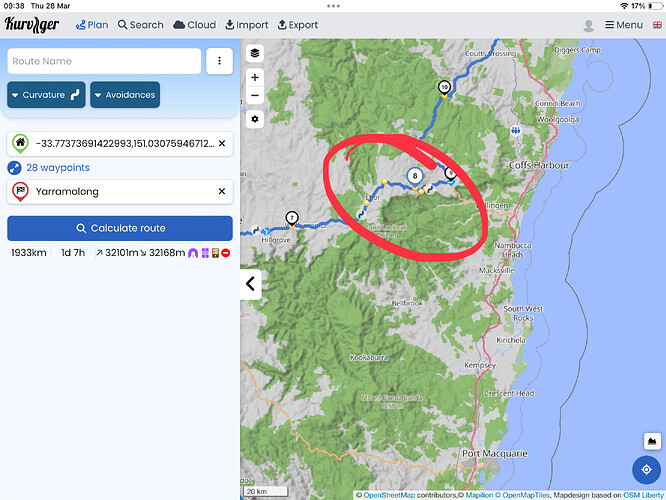Image resolution: width=666 pixels, height=500 pixels.
Task: Open route options three-dot menu
Action: [x=219, y=61]
